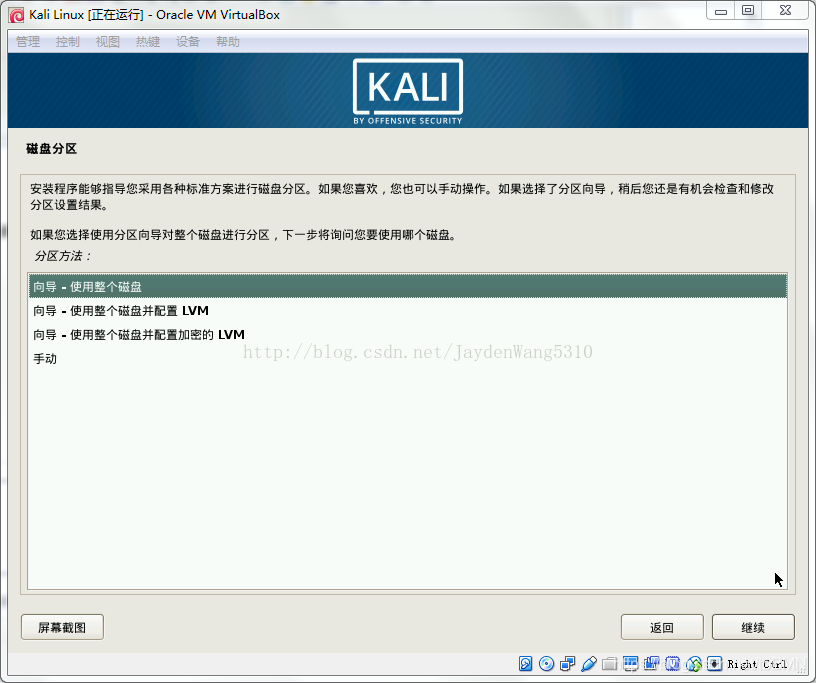Click the network adapters status icon
The image size is (816, 683).
[568, 664]
